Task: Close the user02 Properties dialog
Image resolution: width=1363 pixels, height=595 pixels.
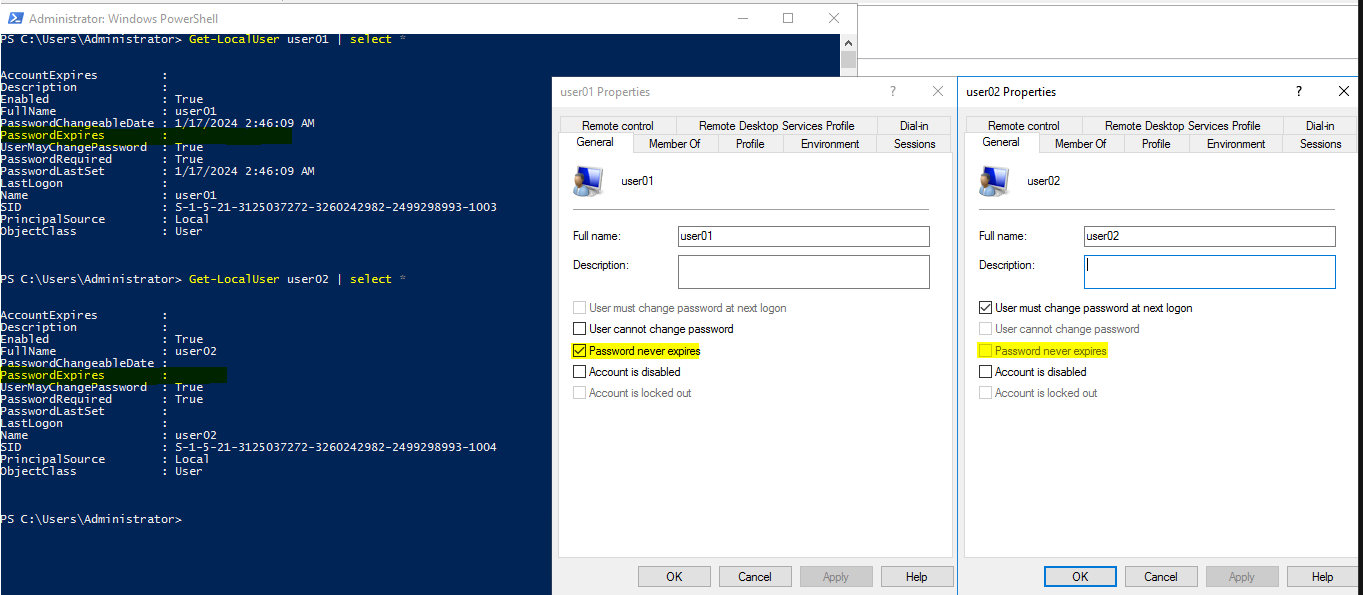Action: tap(1344, 91)
